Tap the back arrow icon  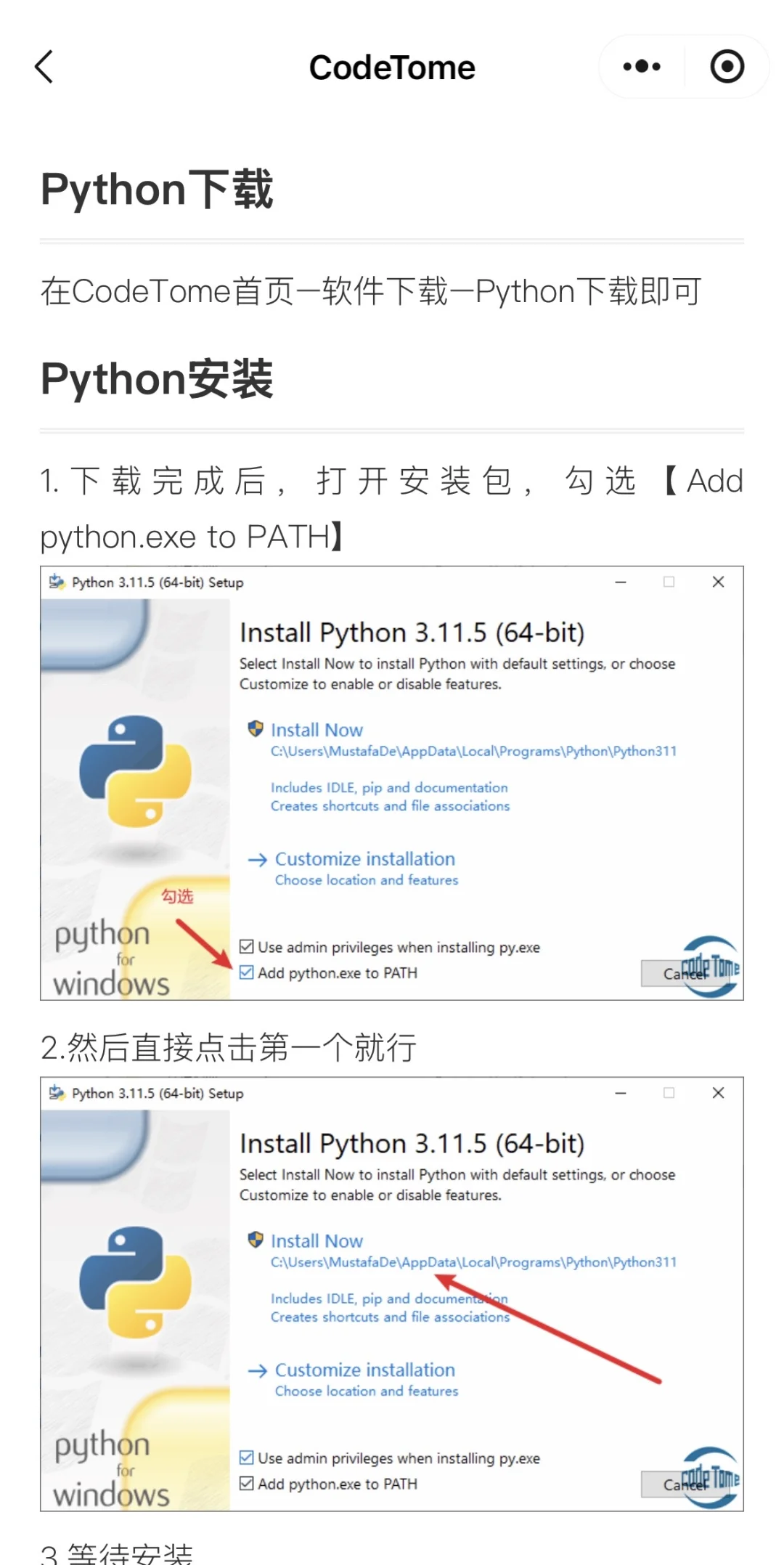click(44, 67)
